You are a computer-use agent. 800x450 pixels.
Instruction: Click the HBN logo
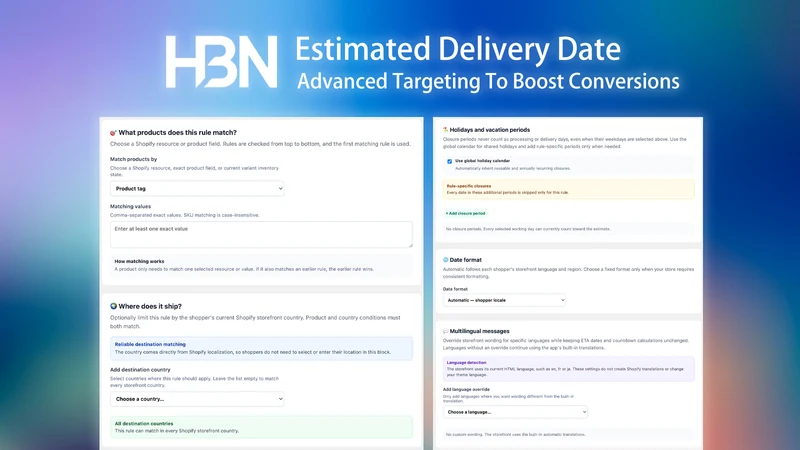pyautogui.click(x=221, y=62)
